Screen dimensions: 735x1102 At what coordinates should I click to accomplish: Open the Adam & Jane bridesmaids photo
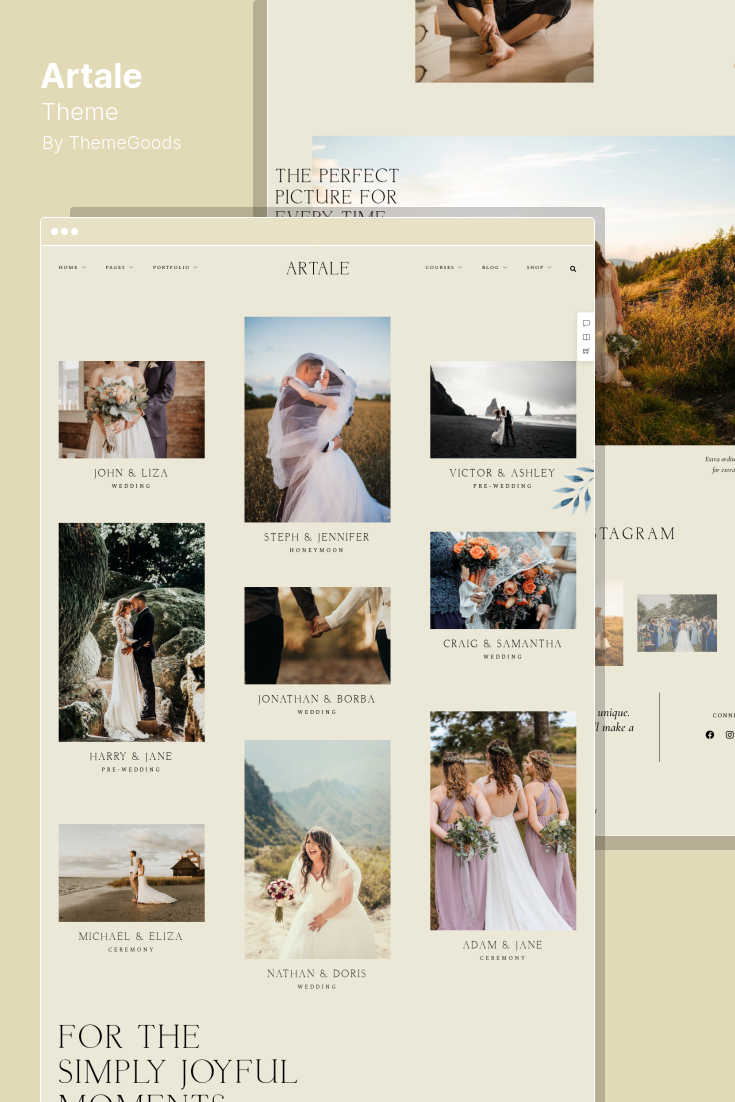point(503,821)
